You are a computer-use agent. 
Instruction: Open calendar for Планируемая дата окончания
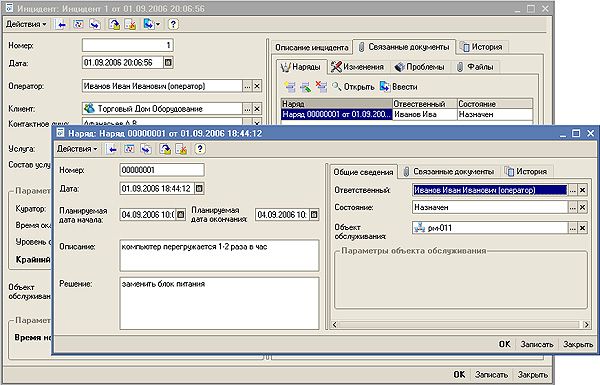[314, 214]
